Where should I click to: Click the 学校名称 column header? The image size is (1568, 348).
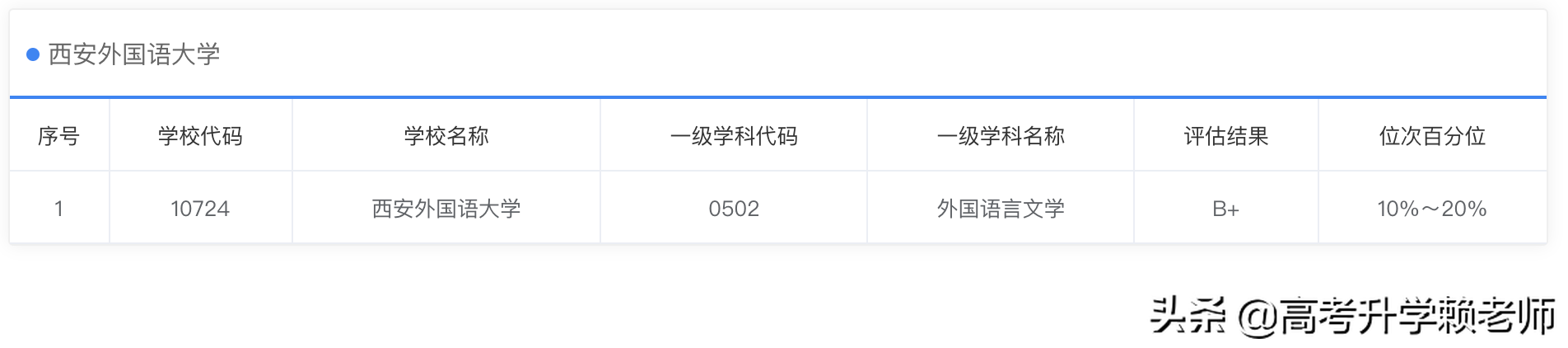tap(446, 136)
